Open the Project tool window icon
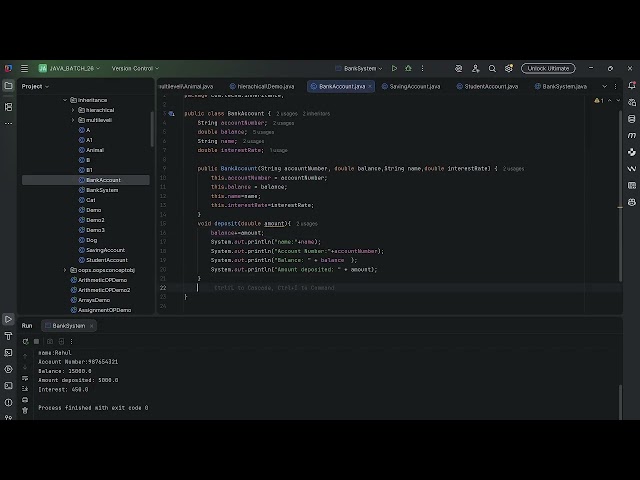 pyautogui.click(x=8, y=86)
